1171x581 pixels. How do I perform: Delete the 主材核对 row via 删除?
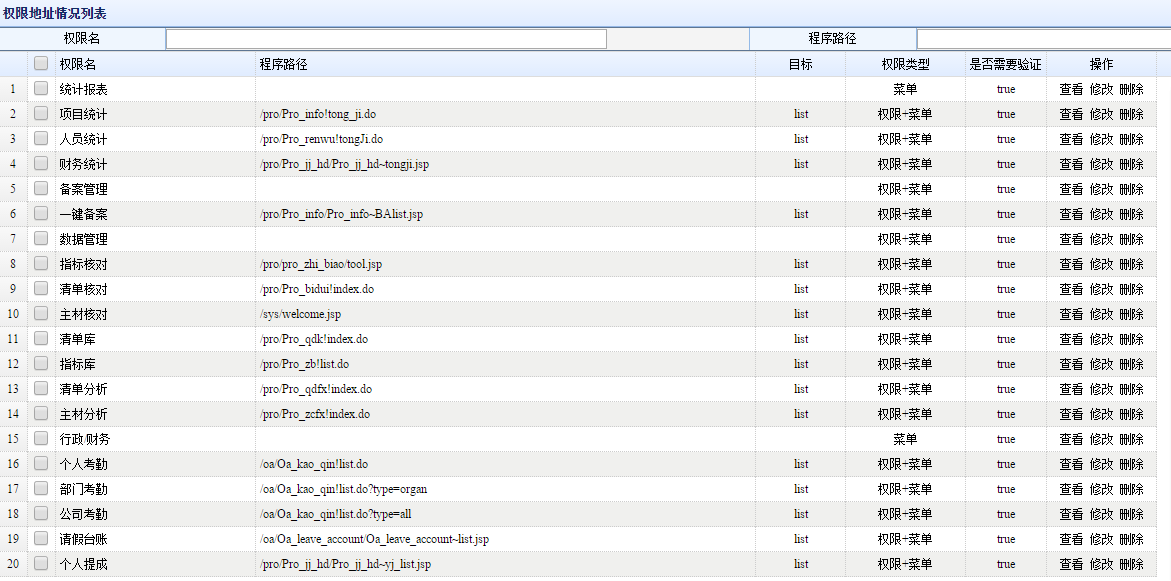click(1131, 314)
